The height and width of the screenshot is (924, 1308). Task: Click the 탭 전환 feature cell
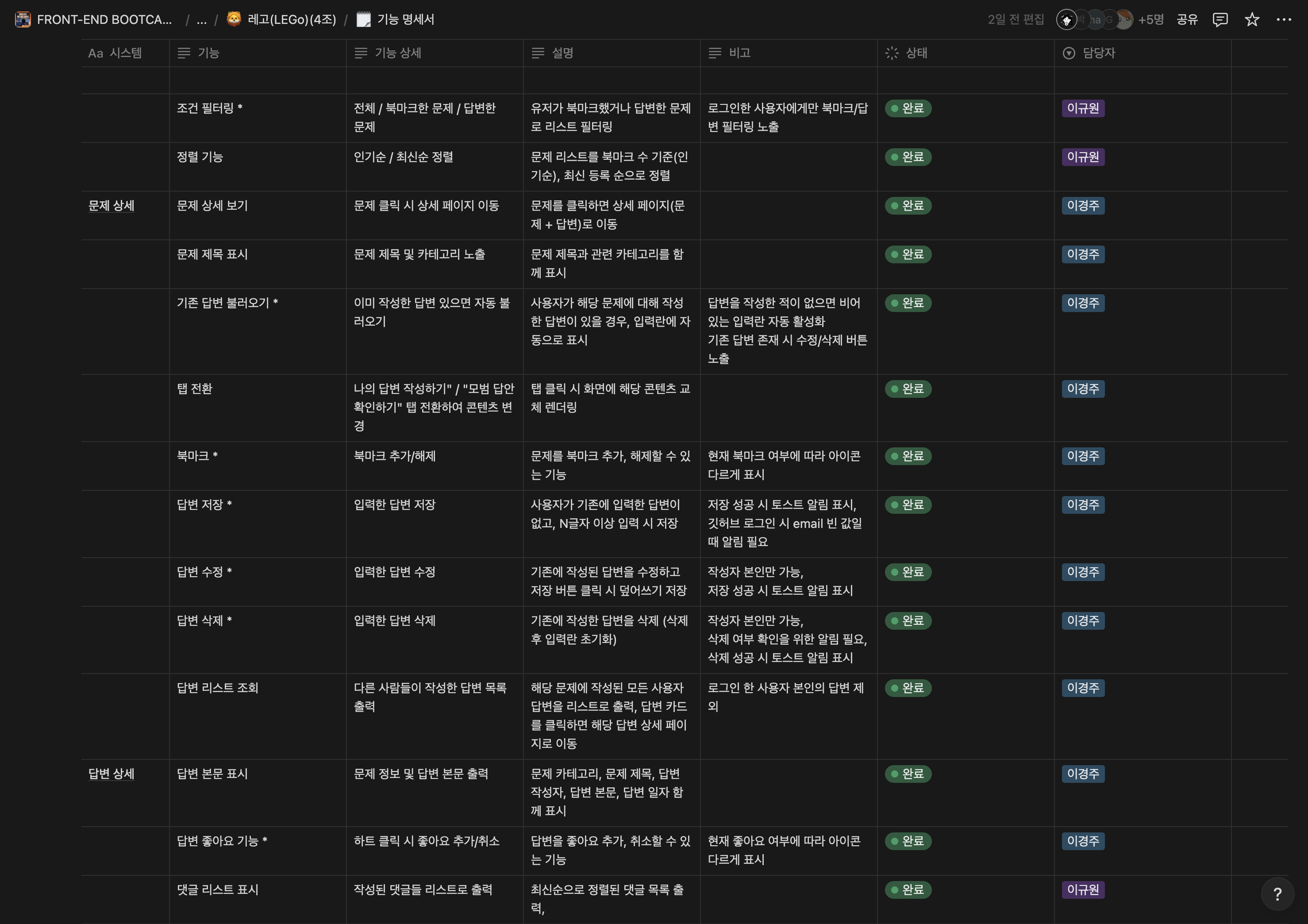coord(195,389)
